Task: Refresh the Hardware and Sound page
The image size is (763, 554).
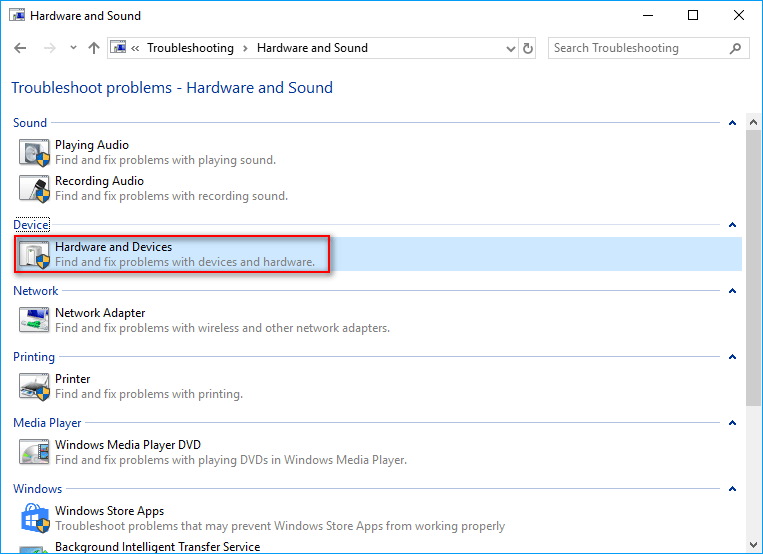Action: click(x=527, y=48)
